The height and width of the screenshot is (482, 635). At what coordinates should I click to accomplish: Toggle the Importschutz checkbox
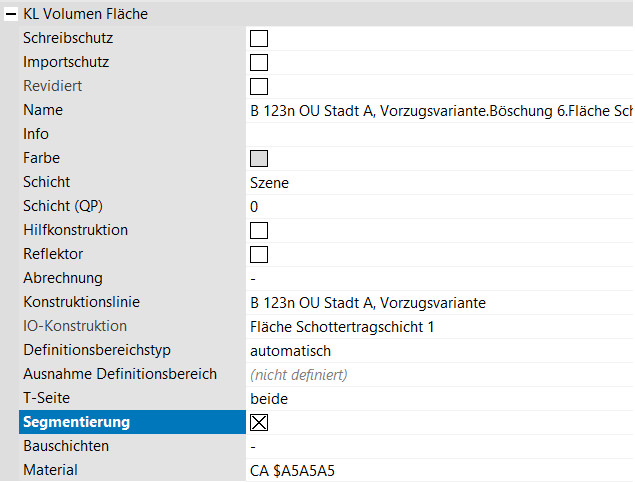[x=259, y=63]
